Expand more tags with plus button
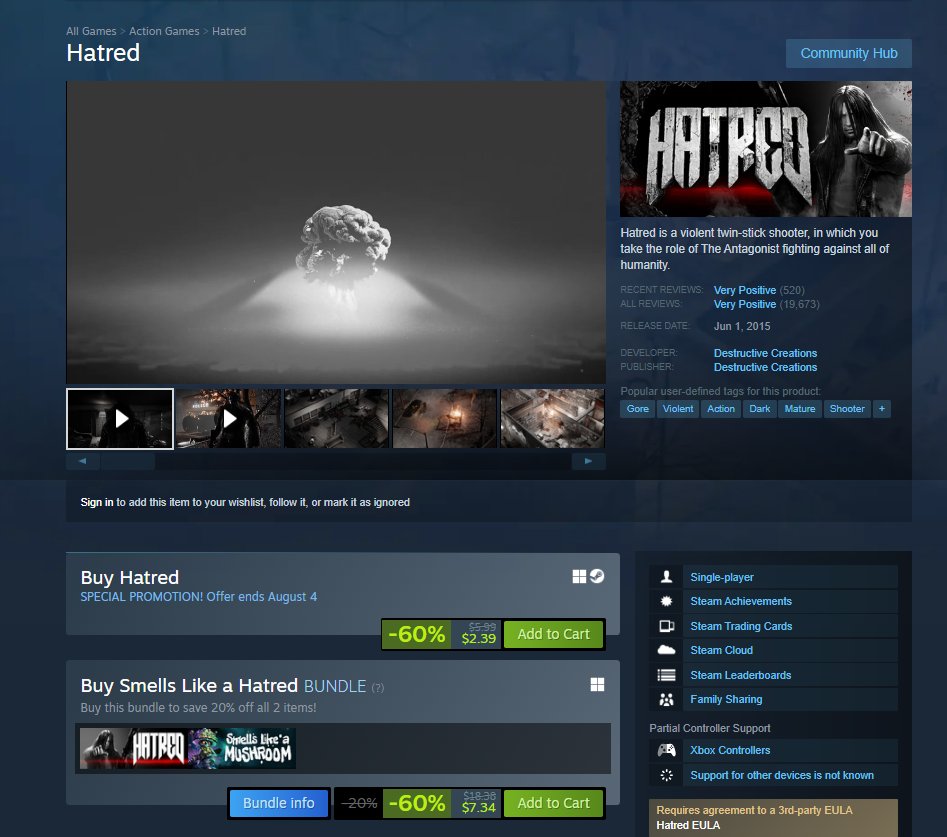Image resolution: width=947 pixels, height=837 pixels. pyautogui.click(x=882, y=409)
